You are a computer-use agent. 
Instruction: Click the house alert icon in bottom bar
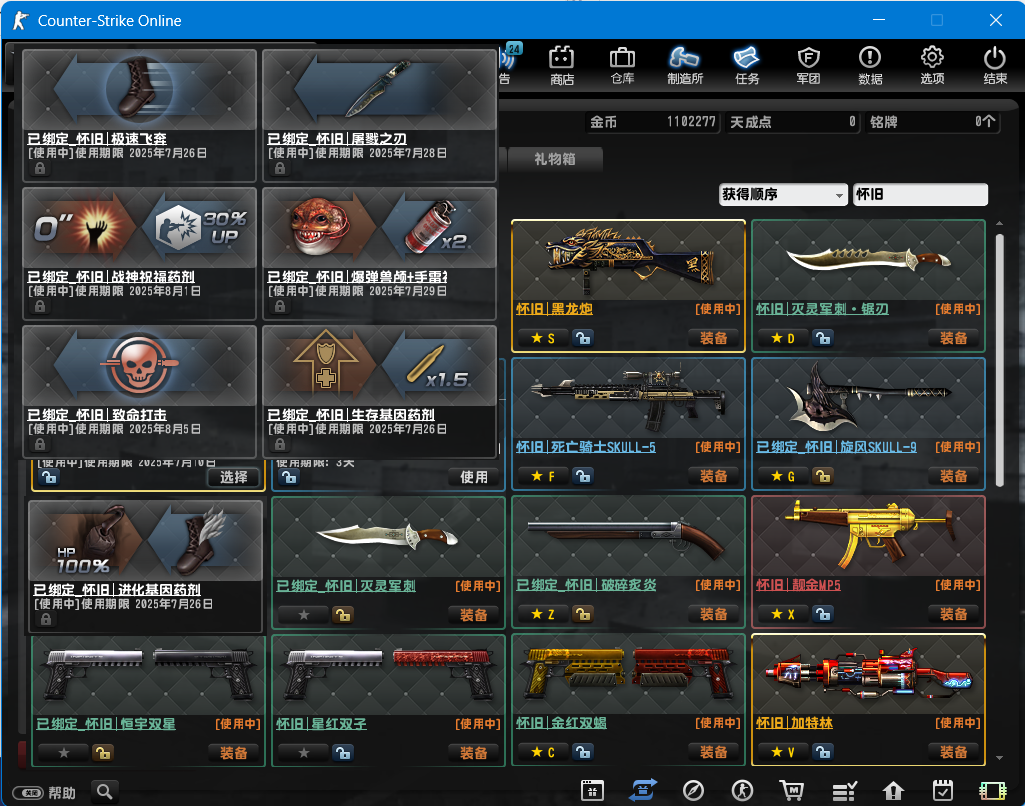coord(893,790)
